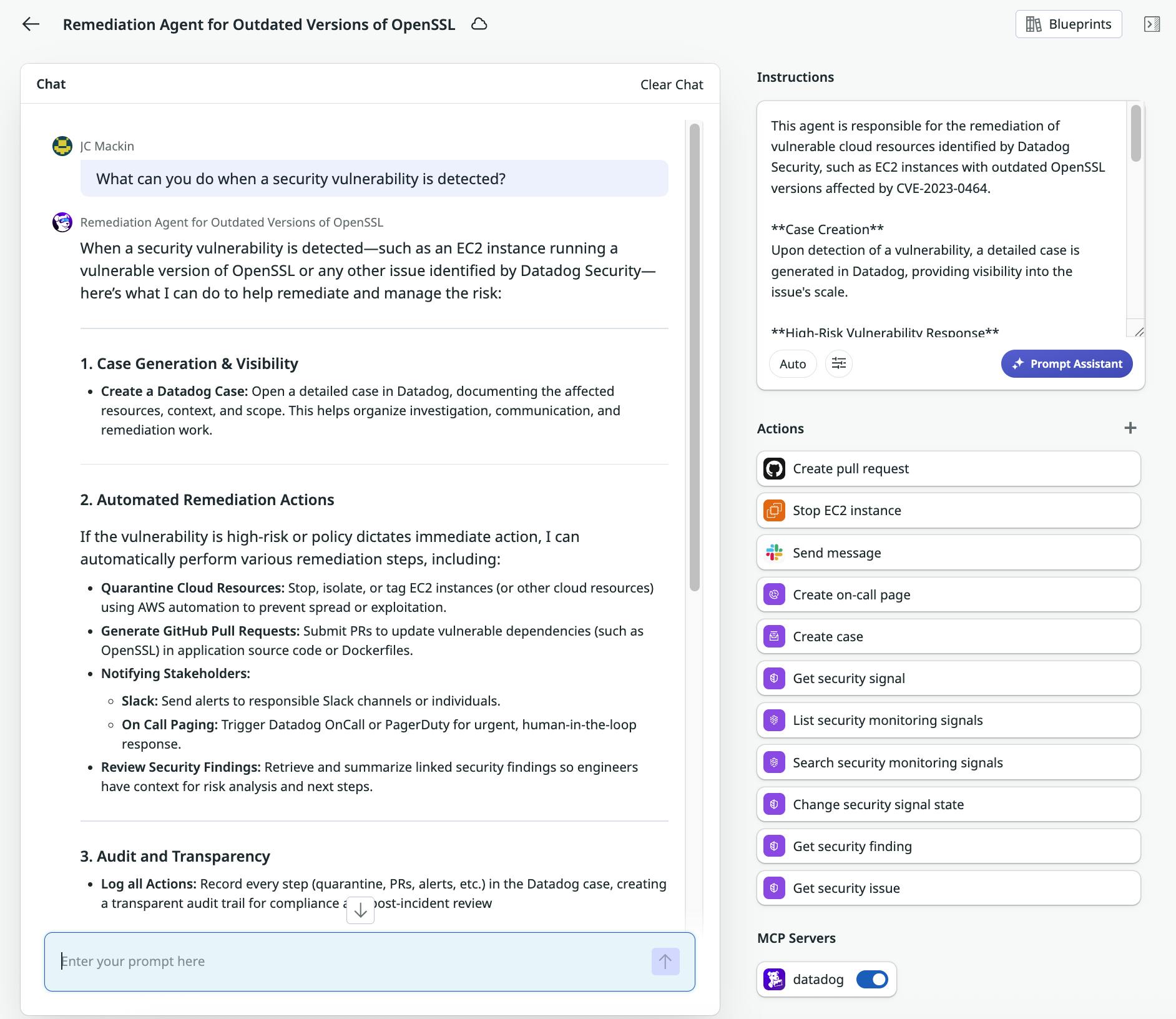Open the Auto model selector
The image size is (1176, 1019).
(792, 363)
